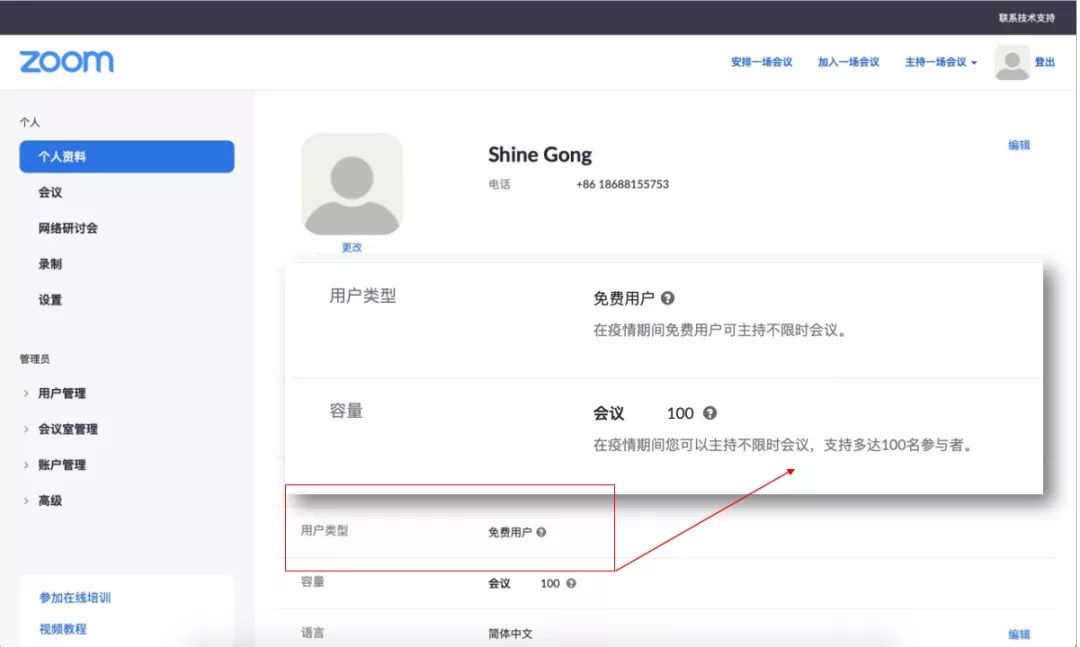1080x647 pixels.
Task: Open 主持一场会议 dropdown
Action: point(941,62)
